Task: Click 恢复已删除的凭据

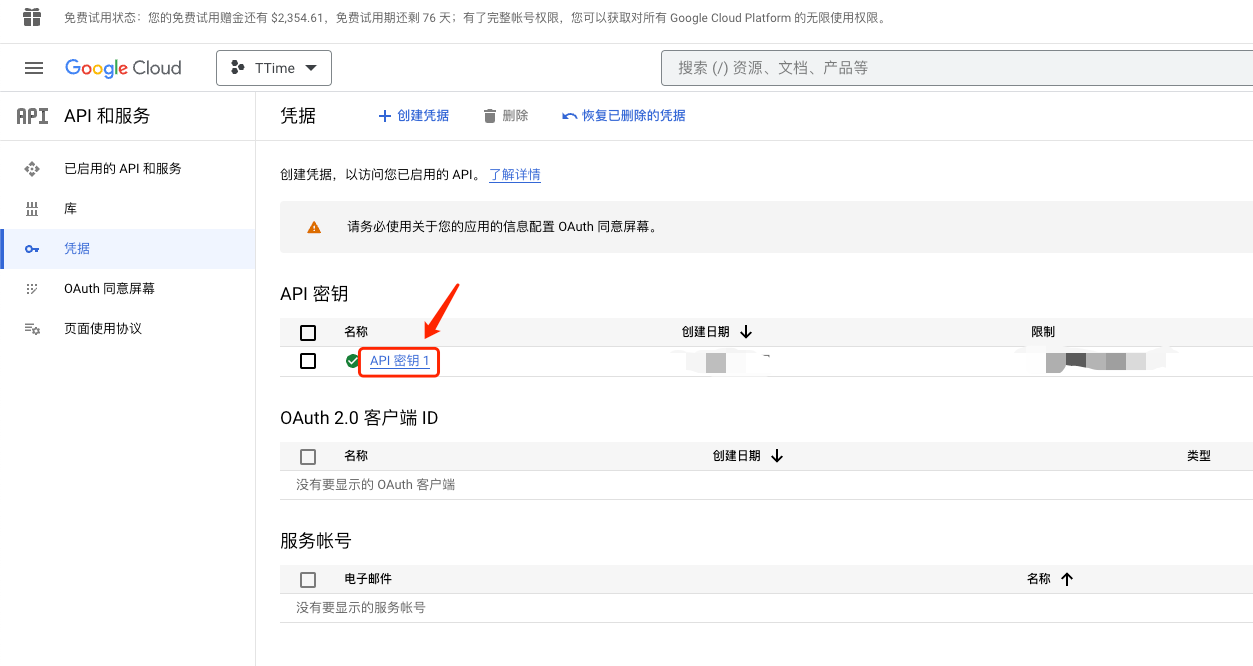Action: [x=624, y=116]
